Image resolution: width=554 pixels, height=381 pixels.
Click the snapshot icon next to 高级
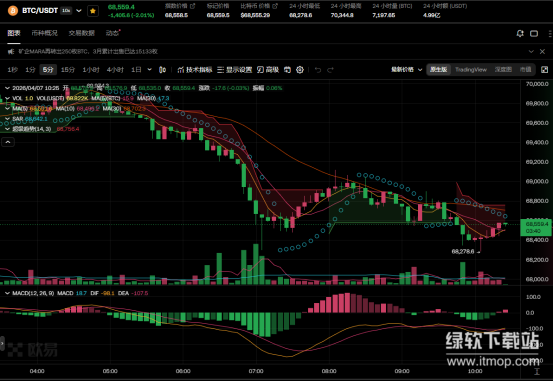click(288, 70)
